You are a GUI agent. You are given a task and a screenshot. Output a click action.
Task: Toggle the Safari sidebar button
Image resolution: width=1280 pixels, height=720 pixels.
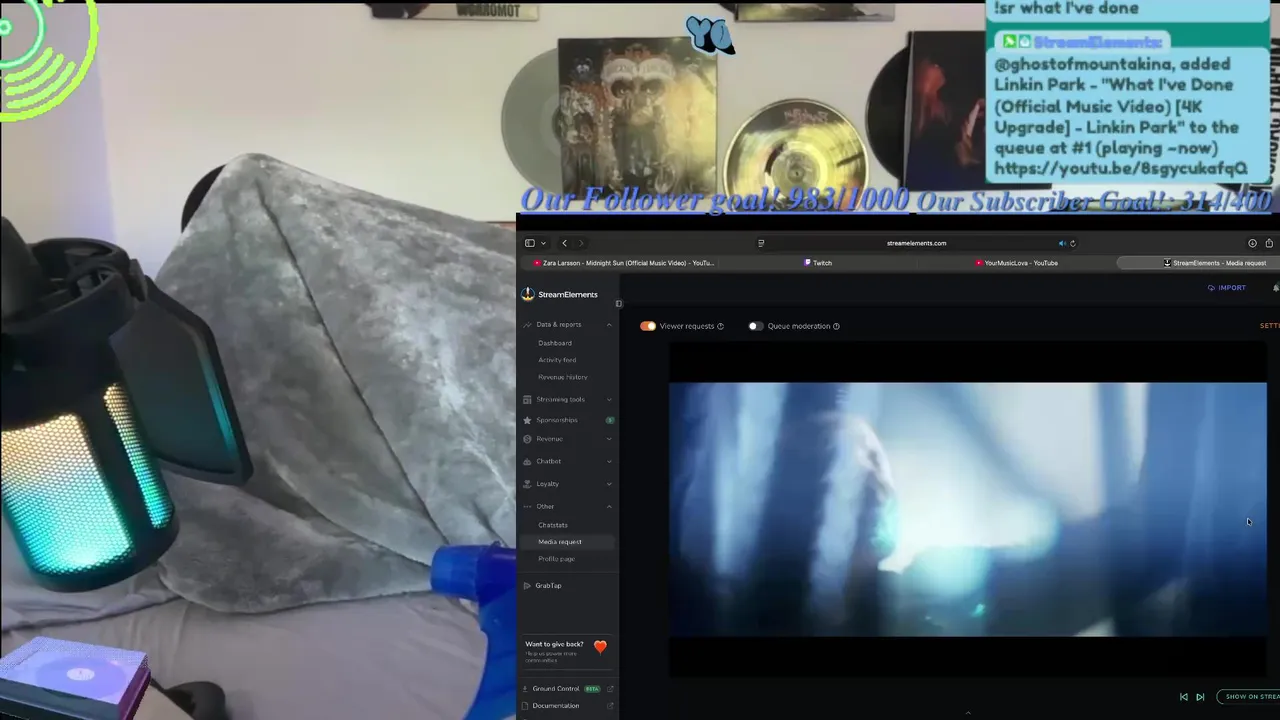(x=530, y=243)
